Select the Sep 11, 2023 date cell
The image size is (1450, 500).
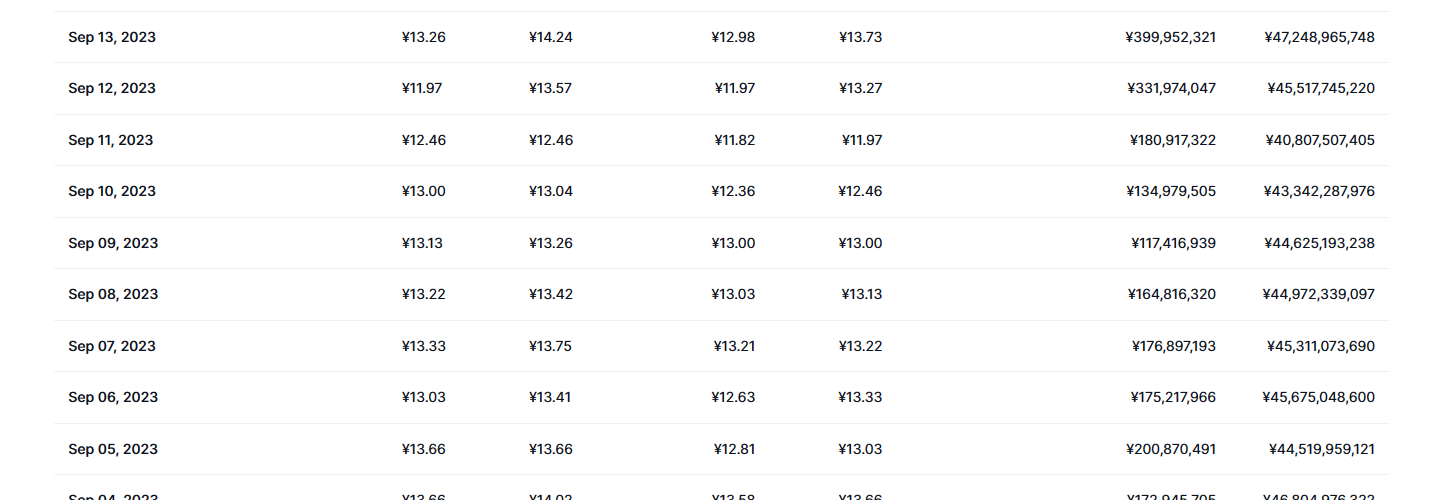coord(111,140)
